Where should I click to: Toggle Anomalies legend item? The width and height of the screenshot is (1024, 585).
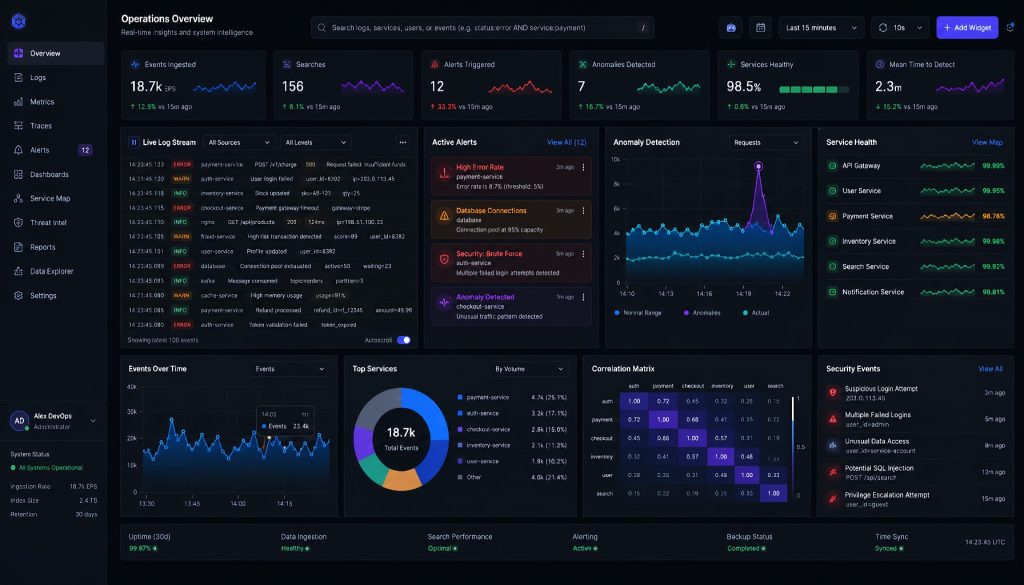tap(701, 313)
